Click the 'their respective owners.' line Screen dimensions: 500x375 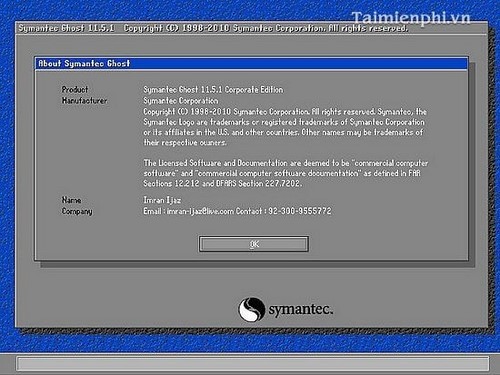click(x=185, y=143)
